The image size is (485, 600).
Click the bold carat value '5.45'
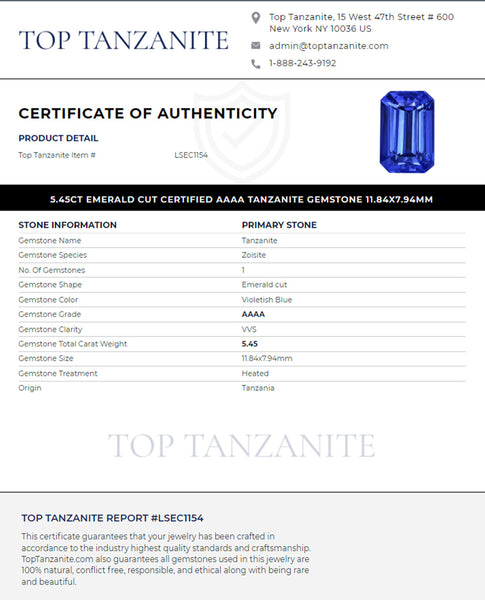[250, 344]
